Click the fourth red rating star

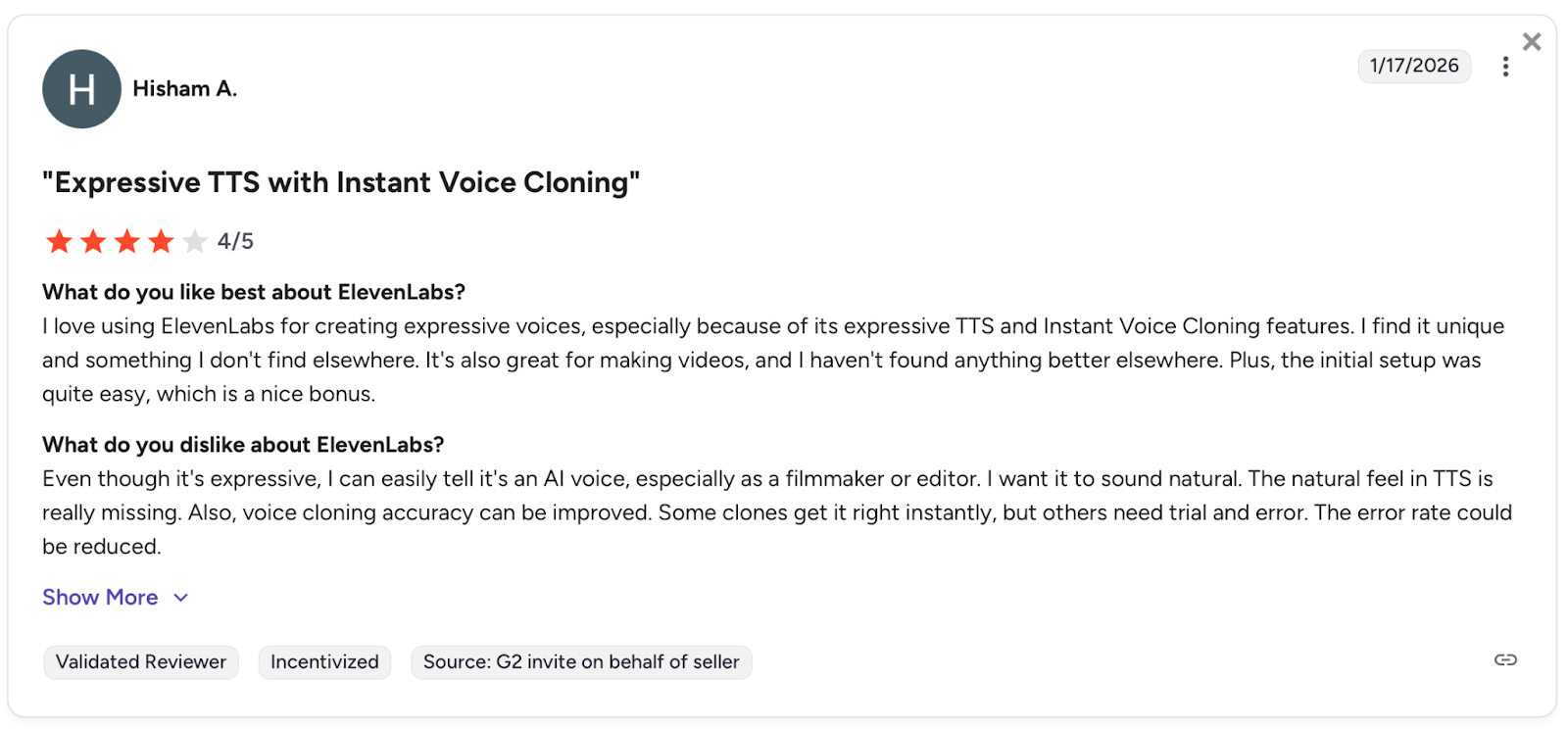click(x=162, y=241)
